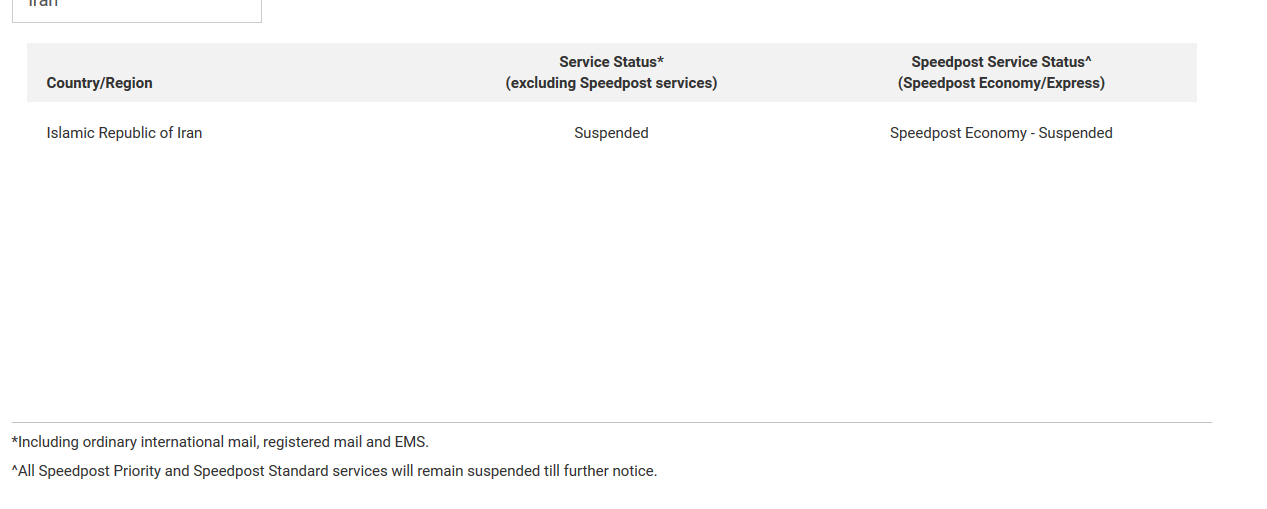The width and height of the screenshot is (1267, 509).
Task: Click "remain suspended" in the second footnote
Action: 478,471
